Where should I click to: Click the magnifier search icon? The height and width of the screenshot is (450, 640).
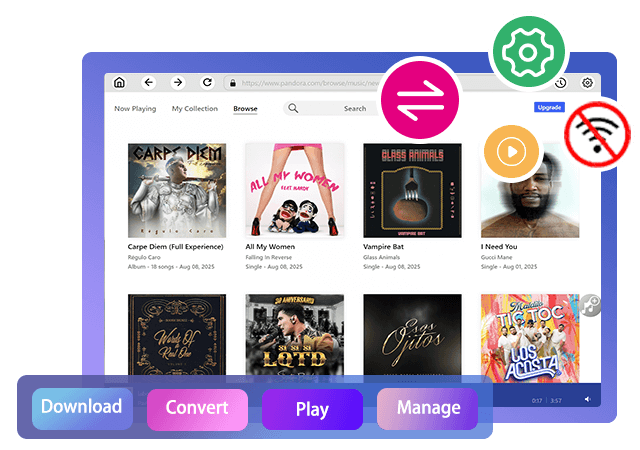293,108
